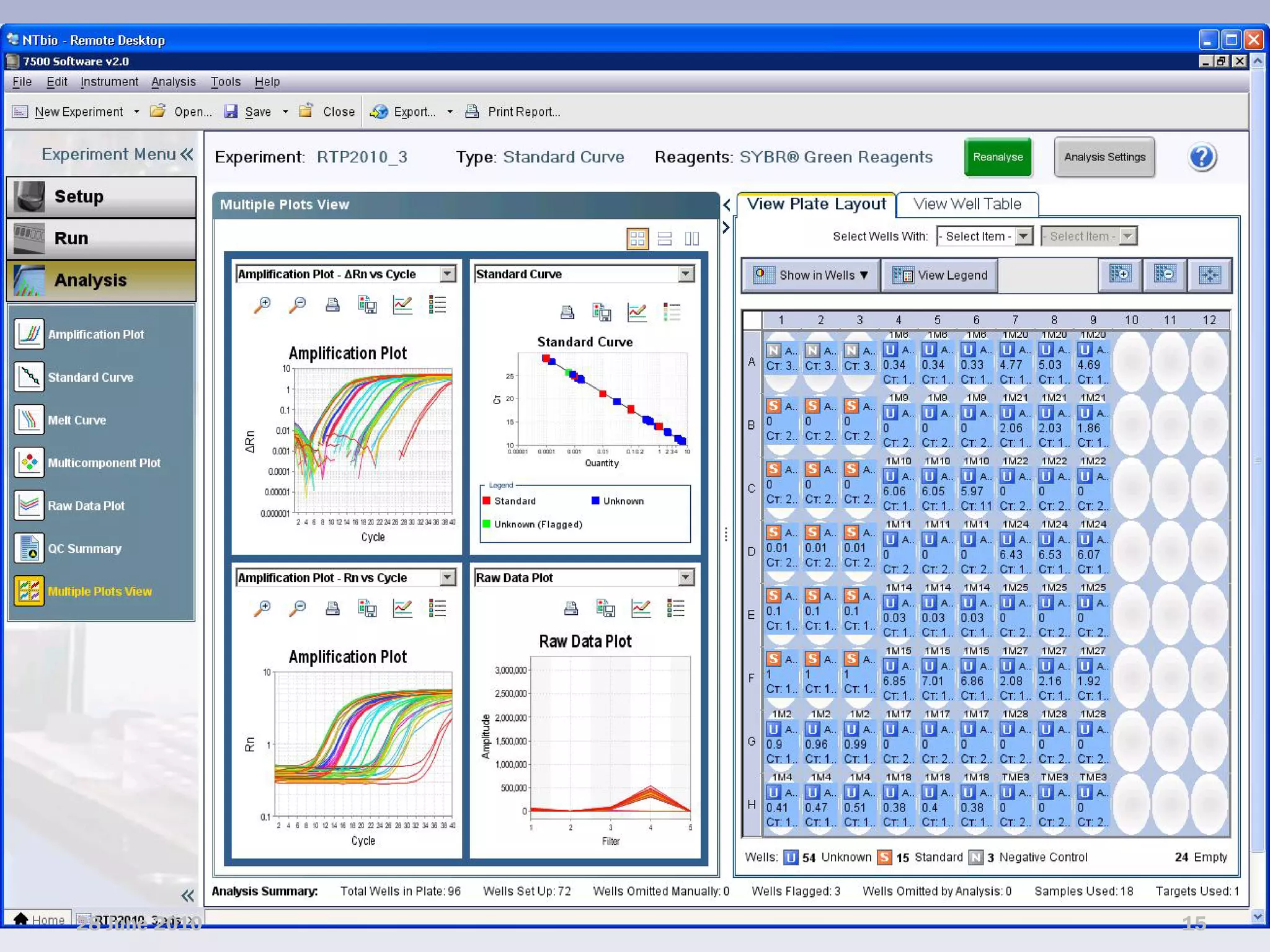Open the File menu

[x=22, y=81]
